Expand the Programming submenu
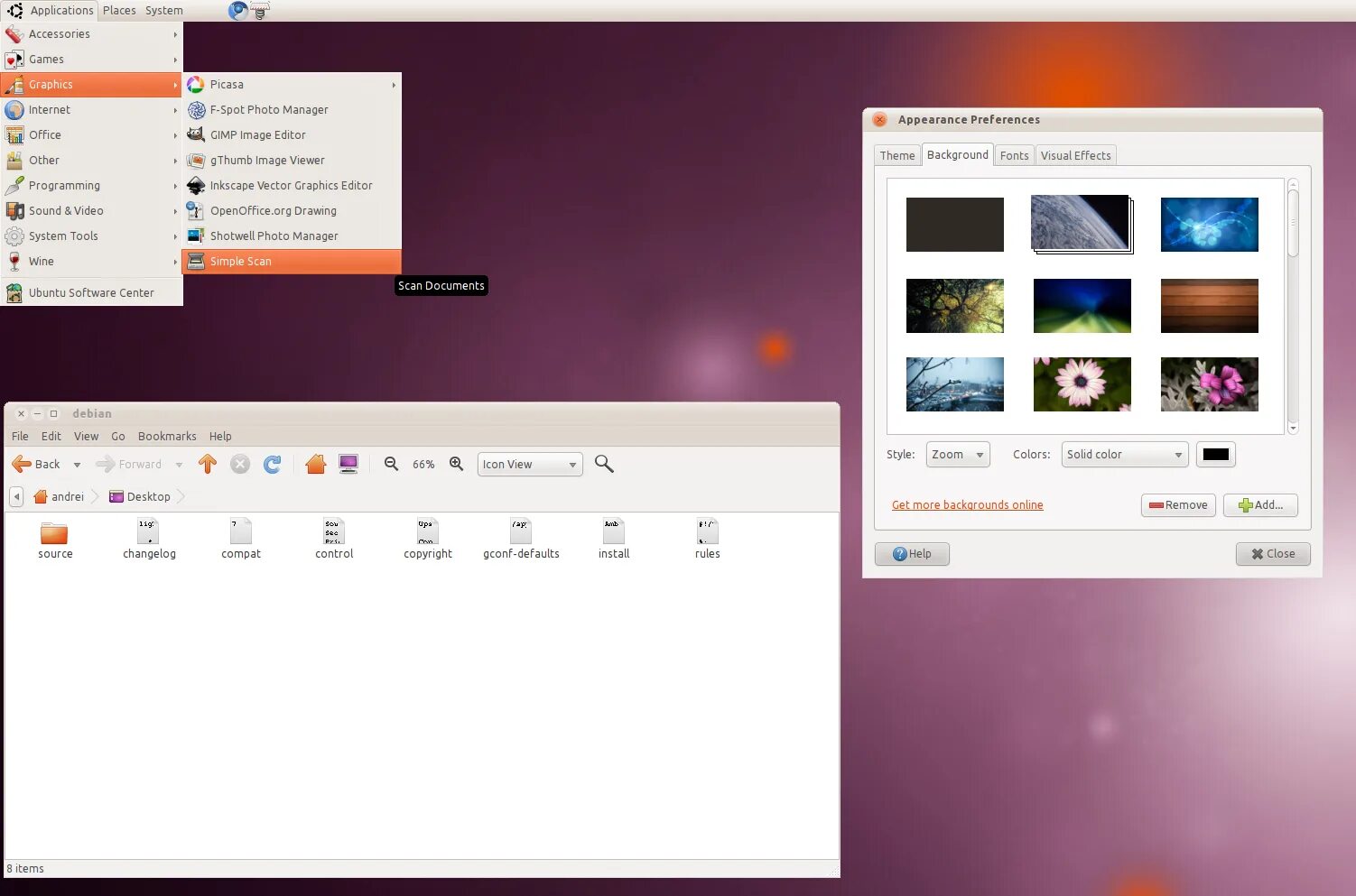 coord(91,186)
